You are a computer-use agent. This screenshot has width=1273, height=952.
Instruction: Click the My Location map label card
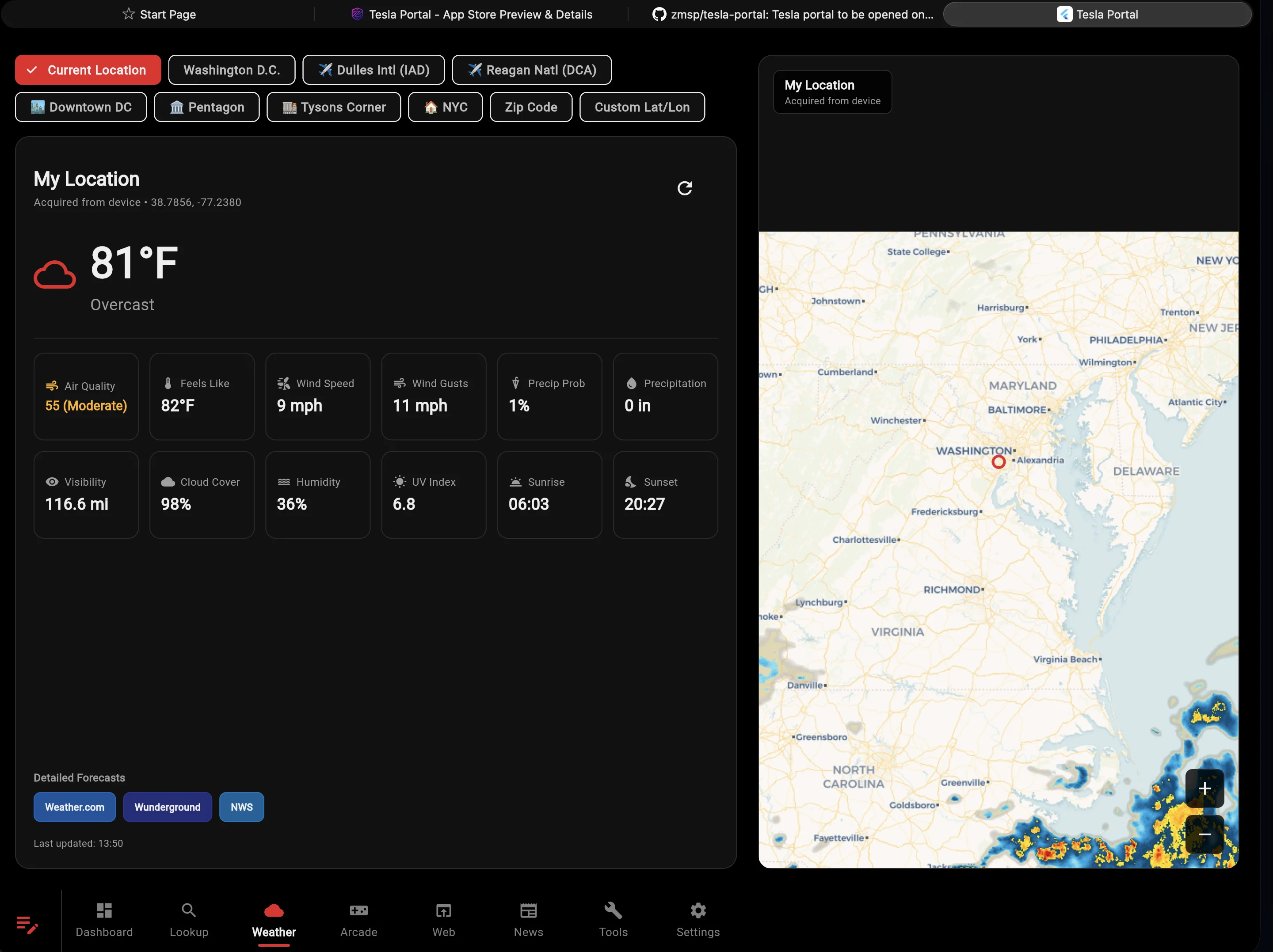(x=832, y=92)
